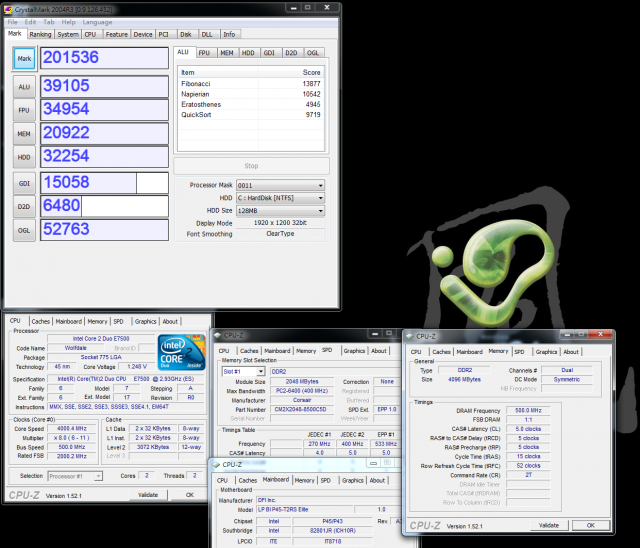
Task: Open the Help menu in CrystalMark
Action: pyautogui.click(x=69, y=22)
